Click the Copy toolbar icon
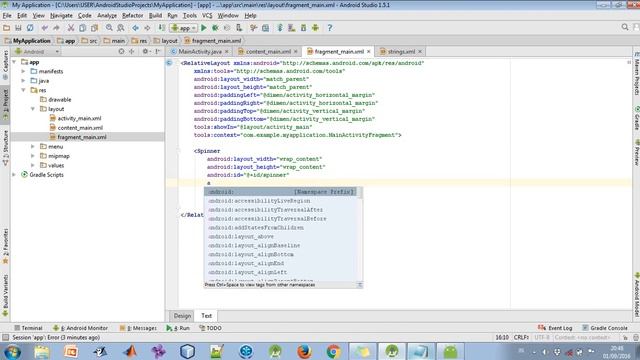This screenshot has height=360, width=640. point(82,28)
